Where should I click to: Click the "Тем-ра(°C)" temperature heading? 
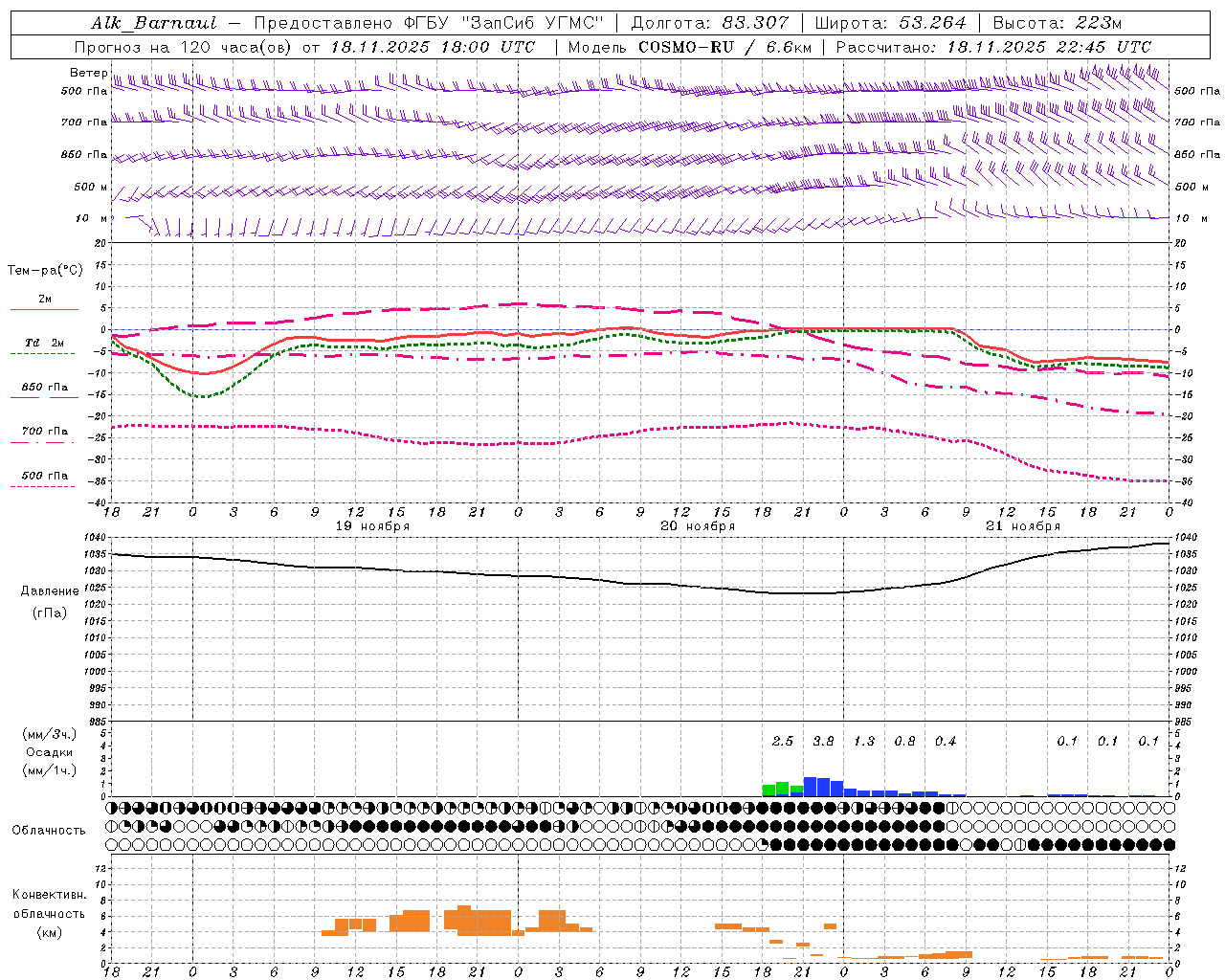tap(45, 271)
